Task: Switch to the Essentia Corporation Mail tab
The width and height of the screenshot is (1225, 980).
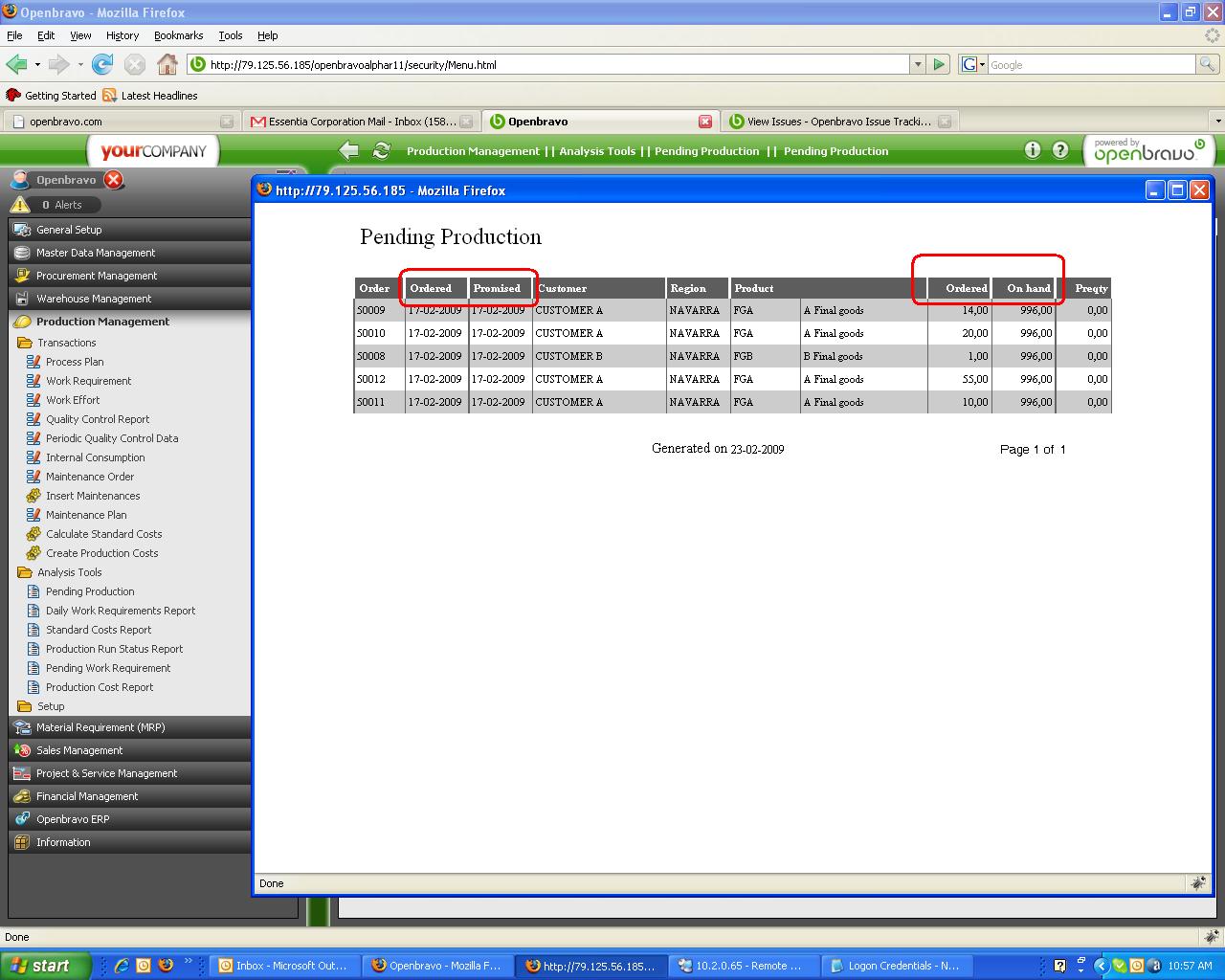Action: [361, 122]
